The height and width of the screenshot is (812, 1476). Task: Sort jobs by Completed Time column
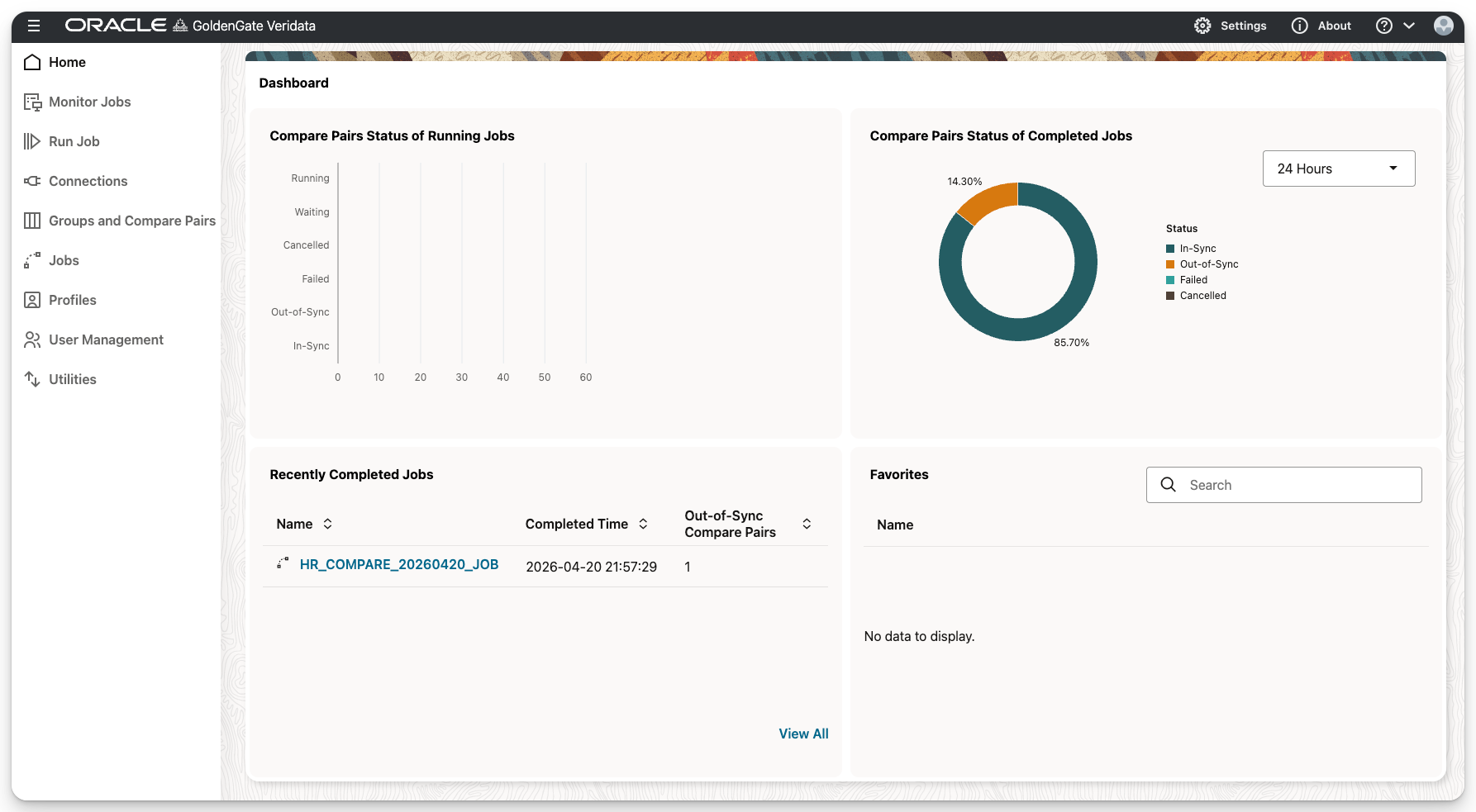tap(643, 524)
